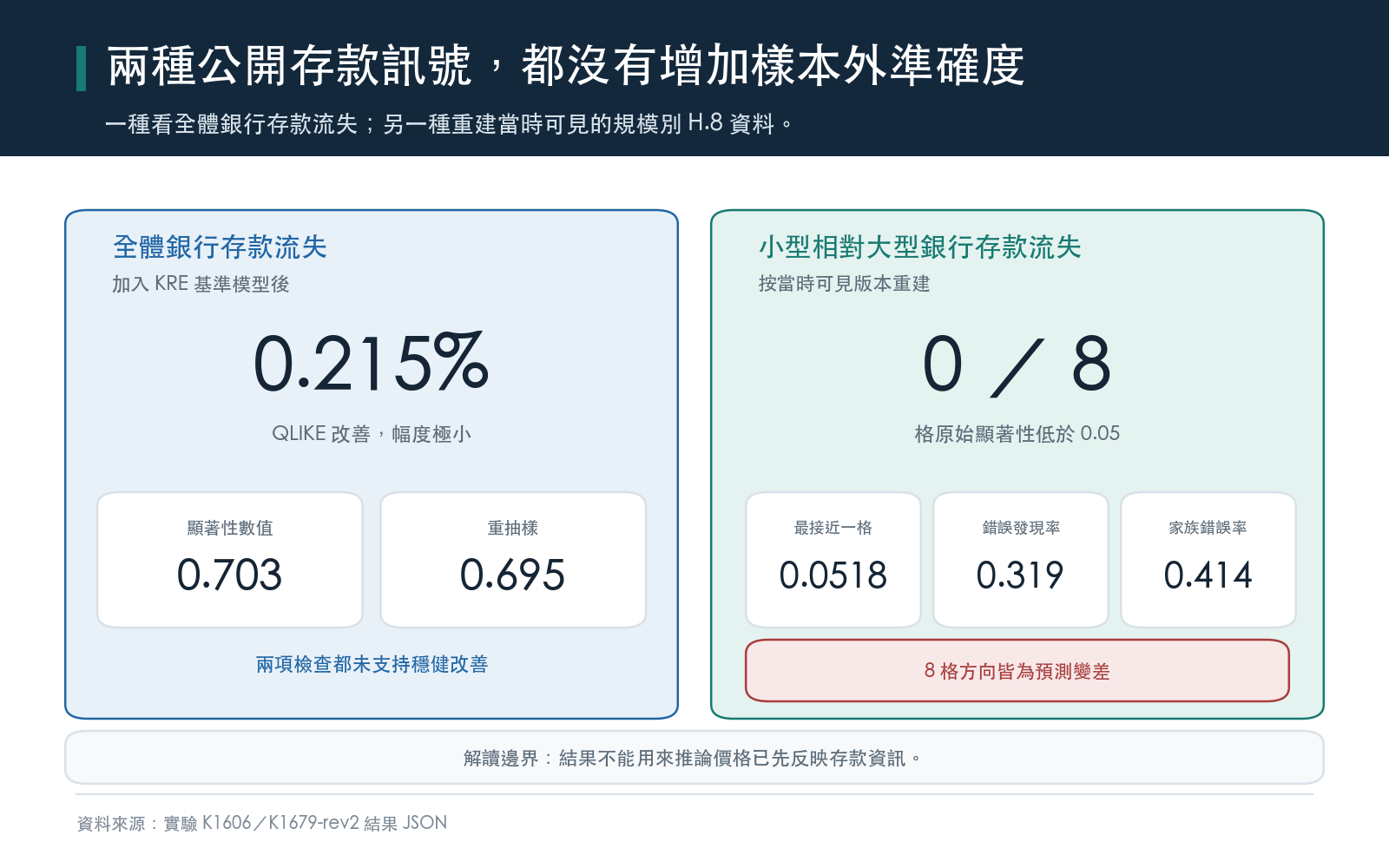Click the source line 資料來源：實驗 K1606／K1679-rev2
The image size is (1389, 868).
tap(262, 823)
